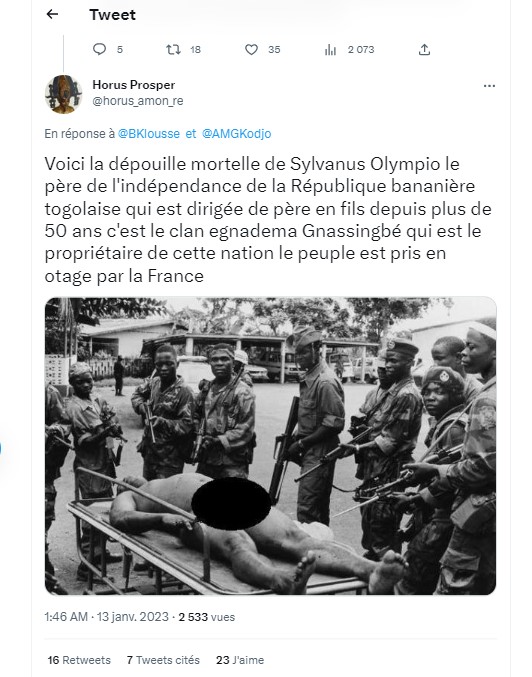Go back with the arrow icon
The image size is (532, 677).
click(x=52, y=14)
